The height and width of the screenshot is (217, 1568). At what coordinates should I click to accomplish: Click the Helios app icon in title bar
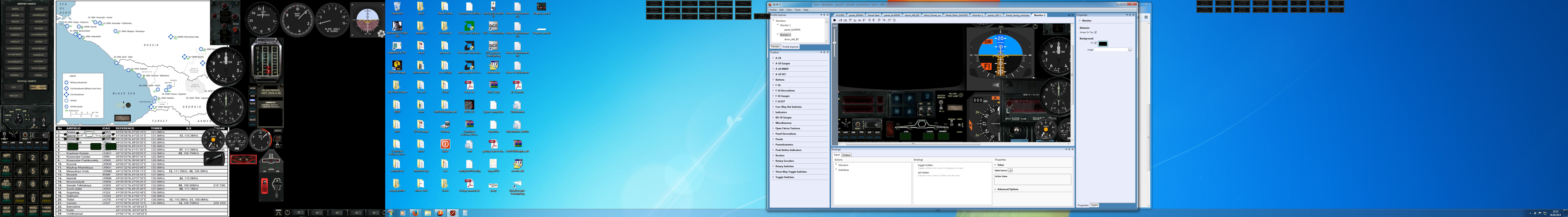coord(770,4)
